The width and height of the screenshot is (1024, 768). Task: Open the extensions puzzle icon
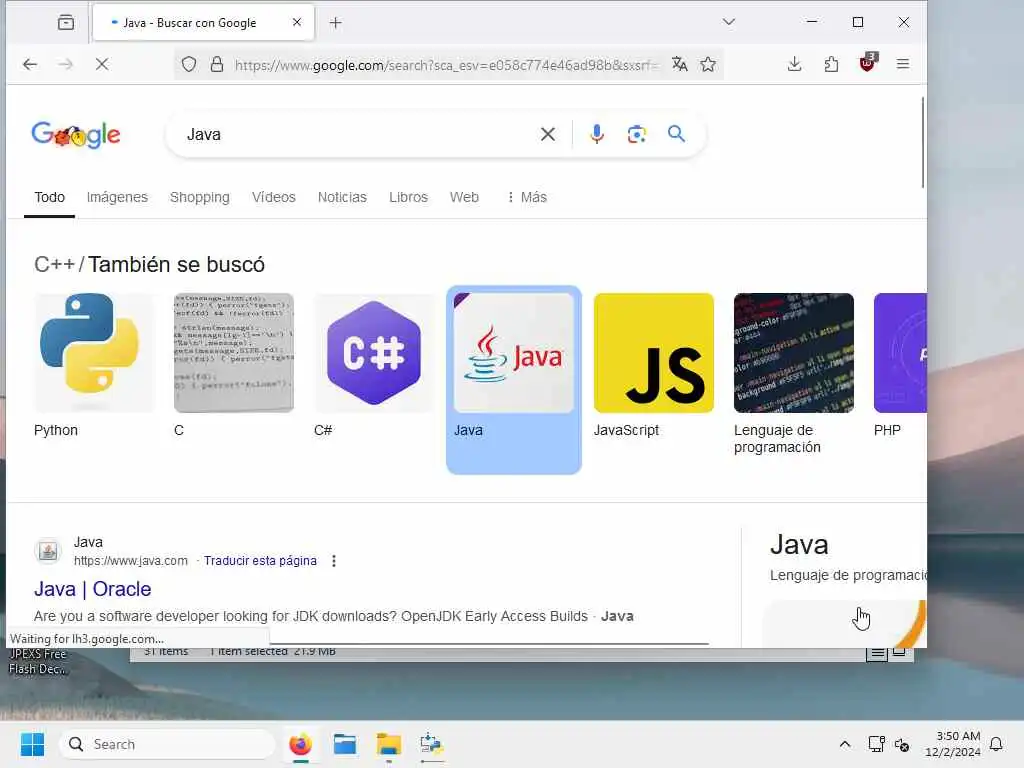point(831,64)
